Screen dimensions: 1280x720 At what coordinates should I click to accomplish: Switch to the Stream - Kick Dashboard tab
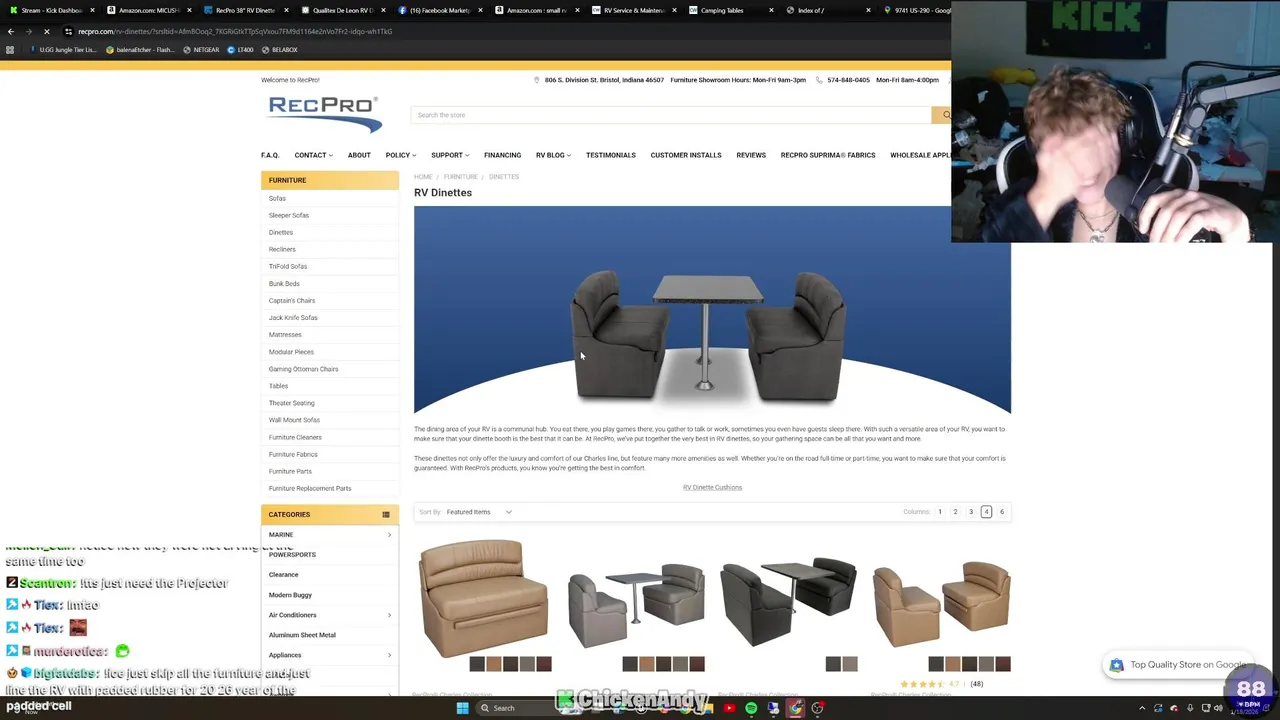[50, 10]
